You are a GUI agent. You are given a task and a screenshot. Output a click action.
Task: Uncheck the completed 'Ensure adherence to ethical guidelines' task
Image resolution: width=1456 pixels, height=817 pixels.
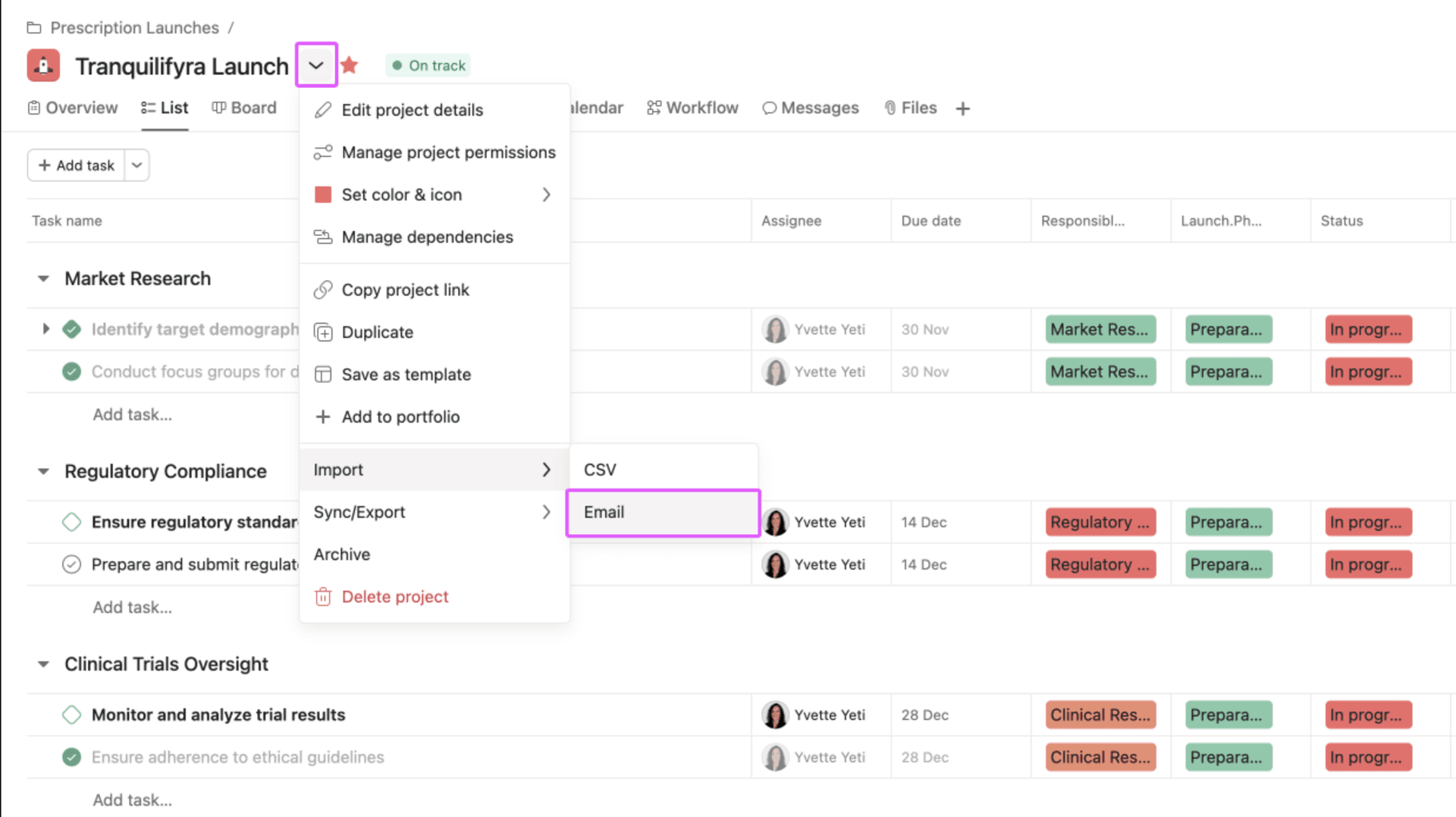pos(71,756)
